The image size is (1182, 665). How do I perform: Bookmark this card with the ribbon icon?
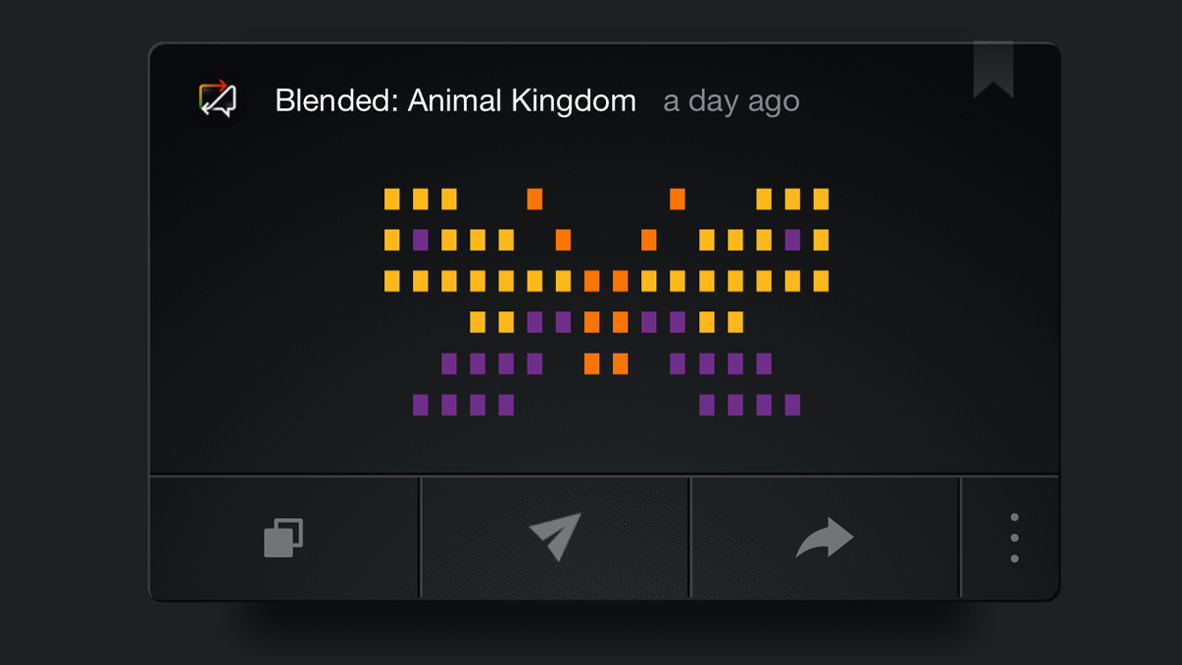click(993, 69)
